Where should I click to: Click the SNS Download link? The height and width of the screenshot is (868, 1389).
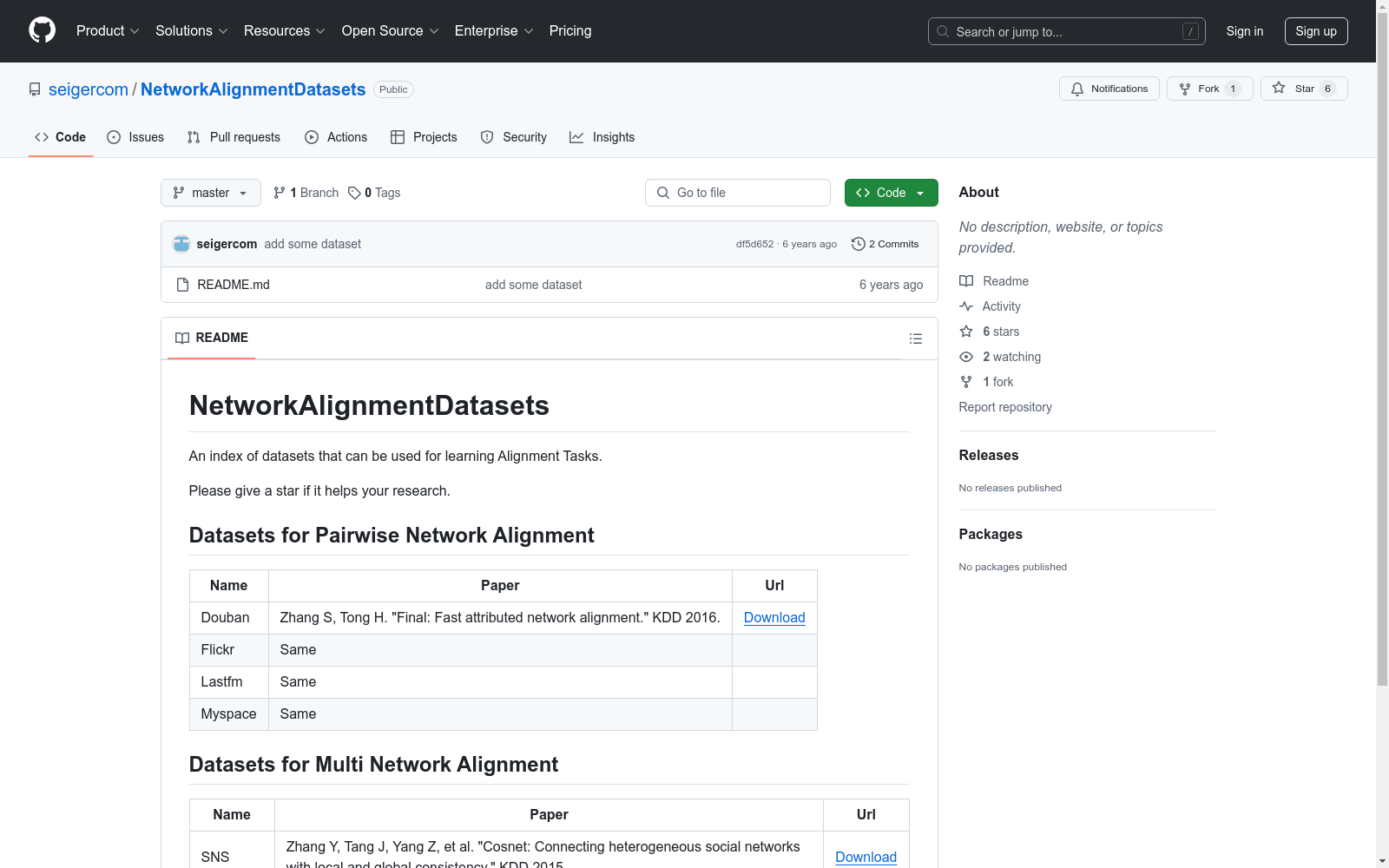pos(866,857)
